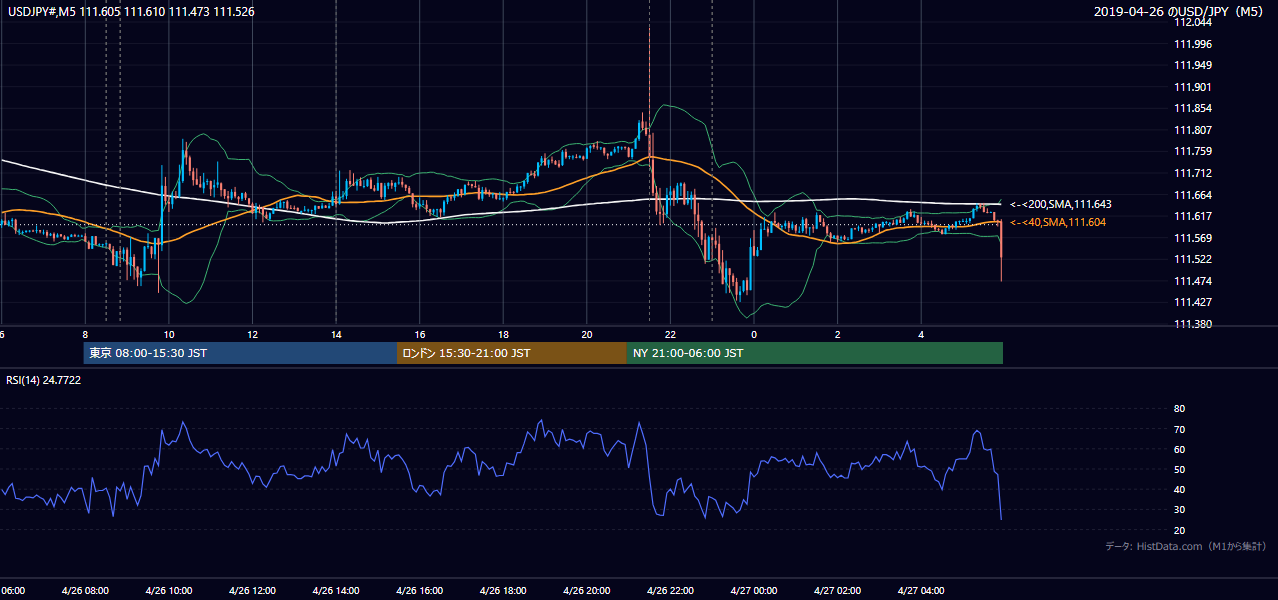The image size is (1278, 600).
Task: Click the 4/27 04:00 date label
Action: pyautogui.click(x=920, y=591)
